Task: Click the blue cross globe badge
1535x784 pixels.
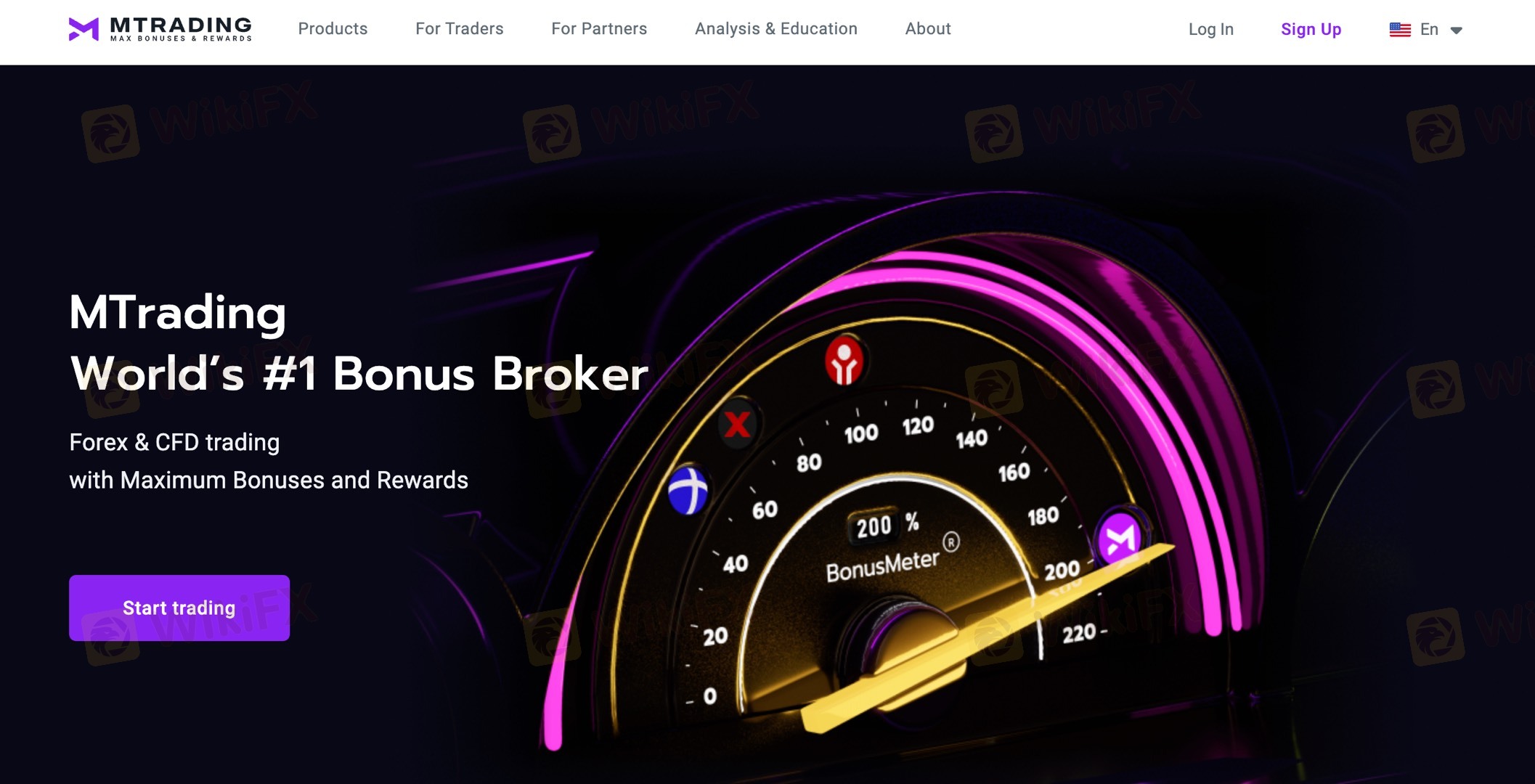Action: pos(687,490)
